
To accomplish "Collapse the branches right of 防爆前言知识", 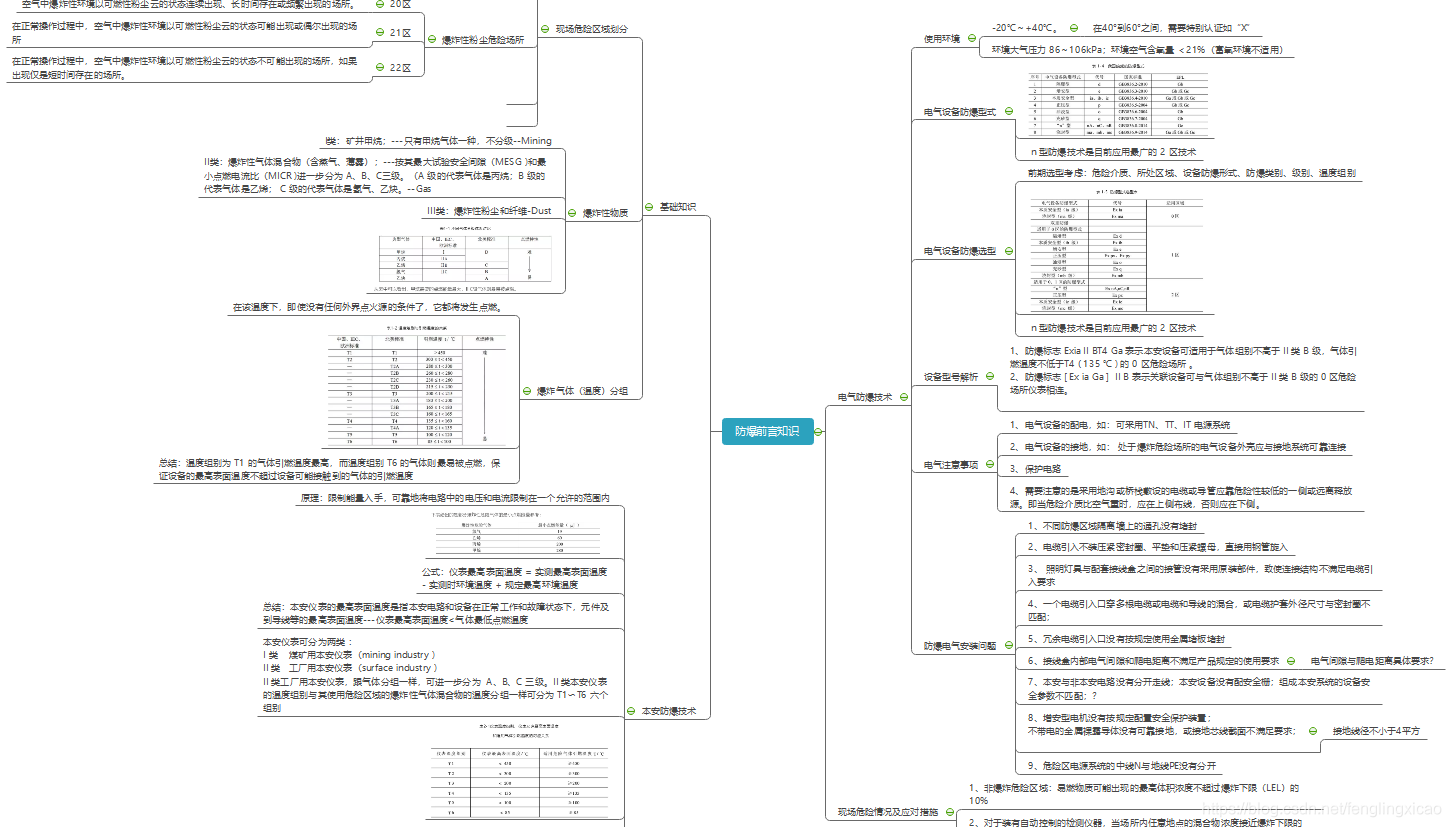I will [x=819, y=432].
